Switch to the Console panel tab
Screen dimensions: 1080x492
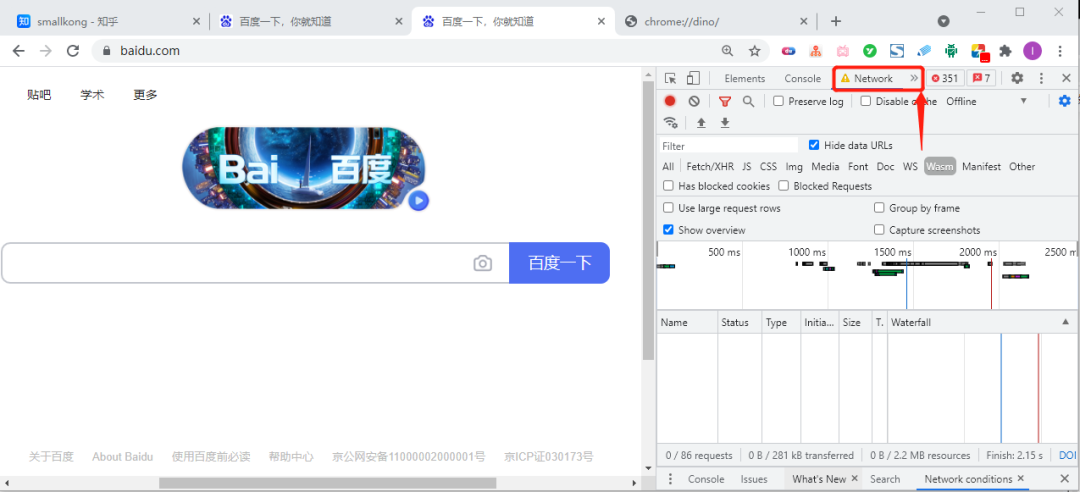pos(802,79)
